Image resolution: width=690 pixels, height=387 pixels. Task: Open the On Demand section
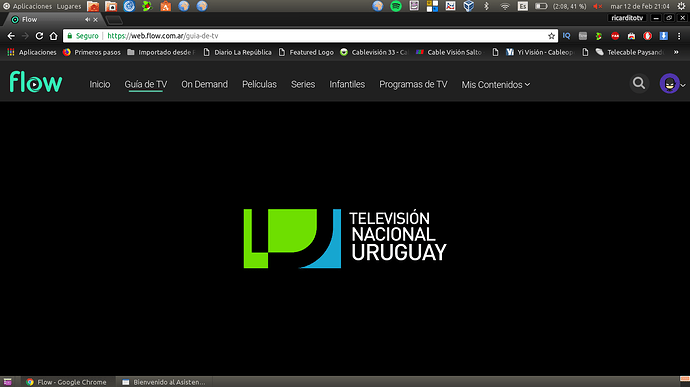click(205, 84)
